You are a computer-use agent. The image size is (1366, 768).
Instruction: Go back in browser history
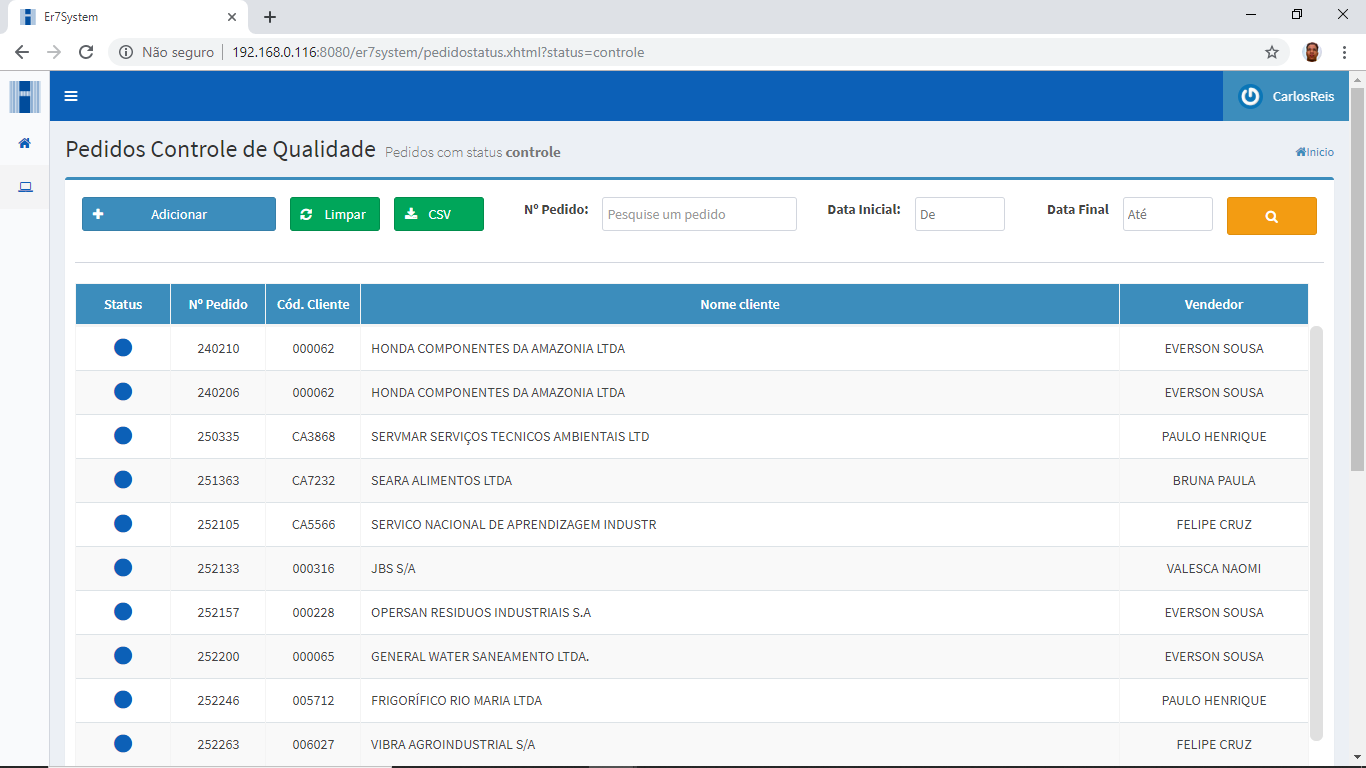pos(22,52)
